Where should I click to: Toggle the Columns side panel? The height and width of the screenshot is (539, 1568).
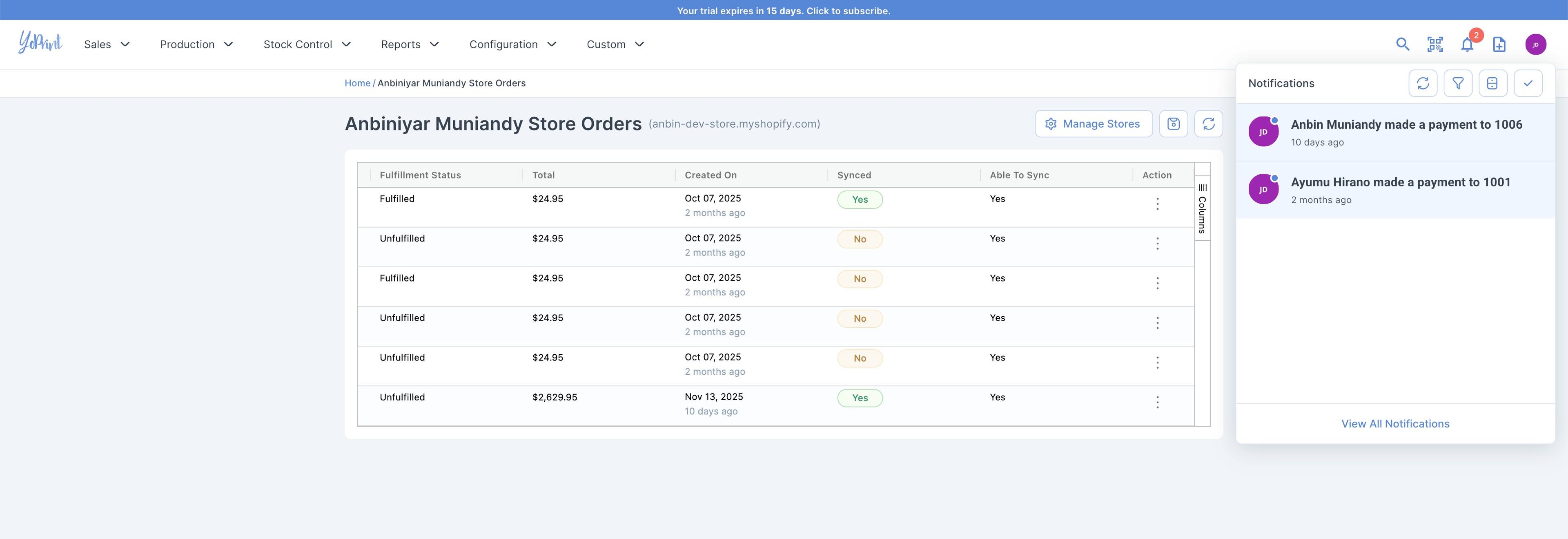click(x=1202, y=208)
